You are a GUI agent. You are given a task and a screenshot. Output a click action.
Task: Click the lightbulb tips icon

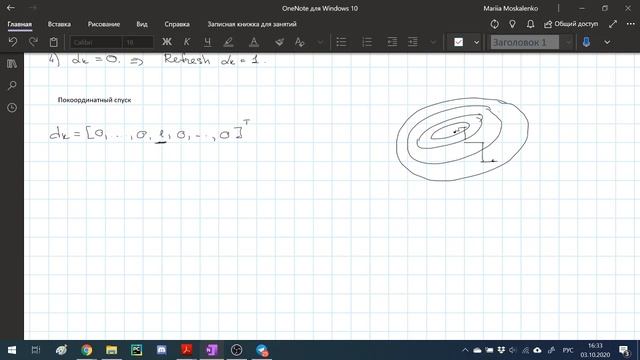pos(512,24)
